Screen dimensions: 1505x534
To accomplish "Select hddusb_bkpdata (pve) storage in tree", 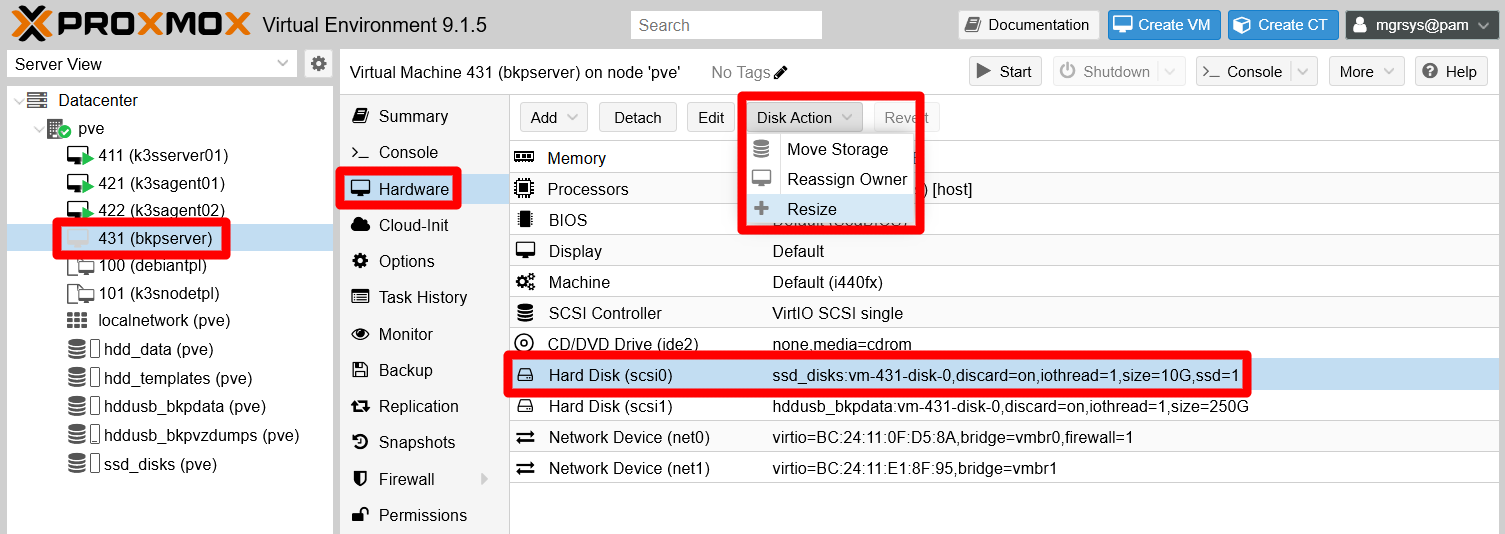I will [170, 407].
